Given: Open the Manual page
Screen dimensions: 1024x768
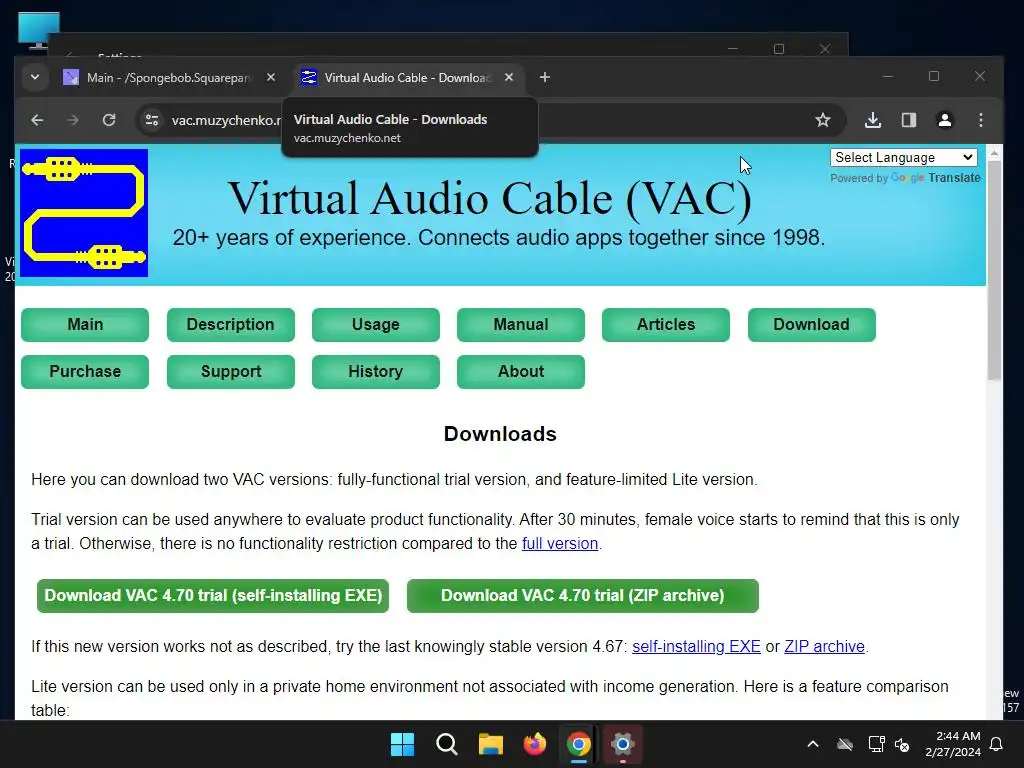Looking at the screenshot, I should point(520,325).
